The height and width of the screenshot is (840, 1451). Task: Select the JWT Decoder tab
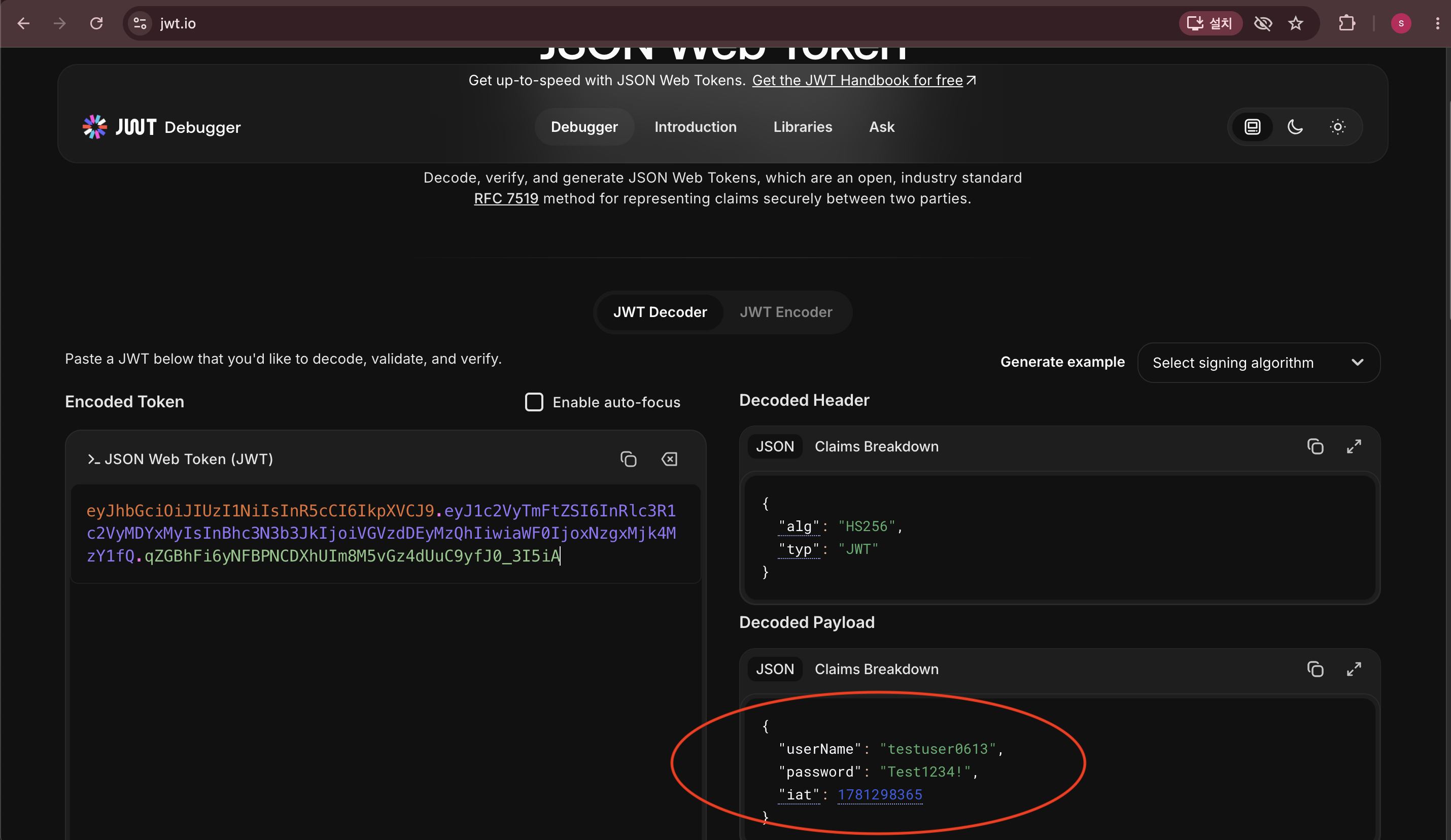pyautogui.click(x=660, y=312)
